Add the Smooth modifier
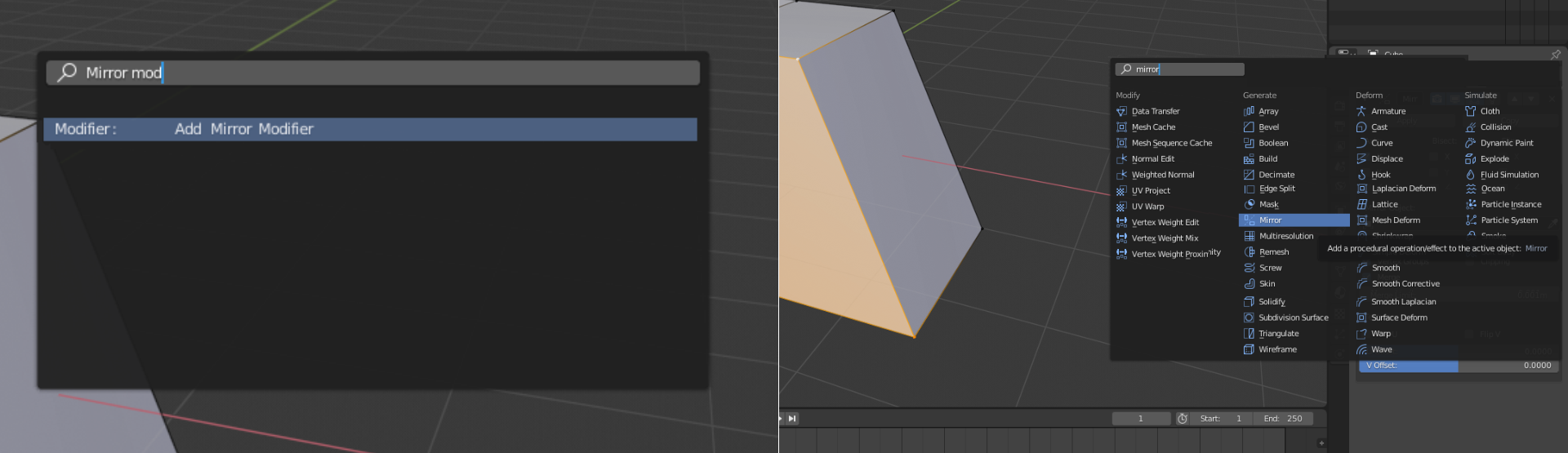 [x=1379, y=268]
